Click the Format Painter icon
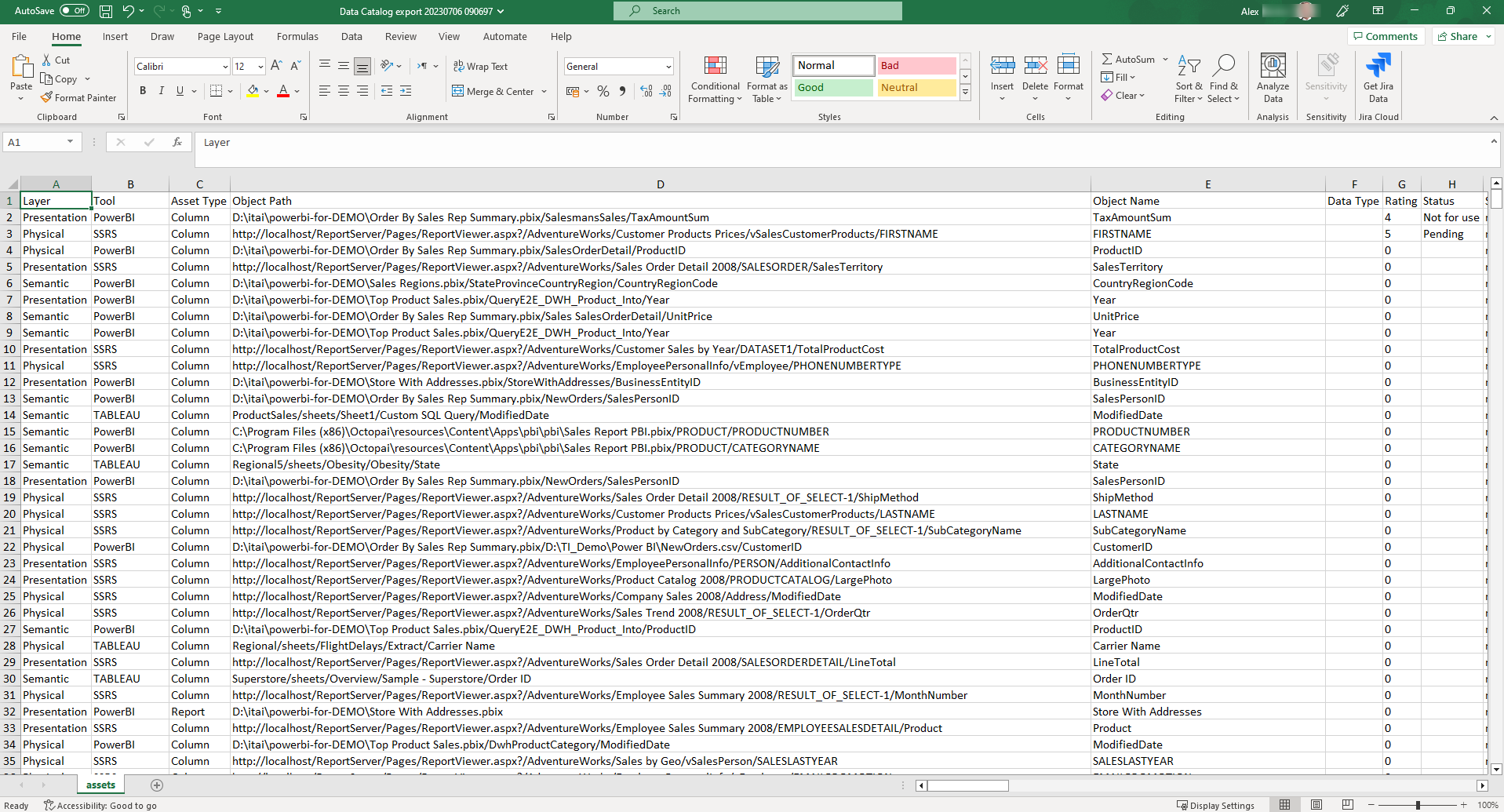The image size is (1504, 812). click(47, 98)
